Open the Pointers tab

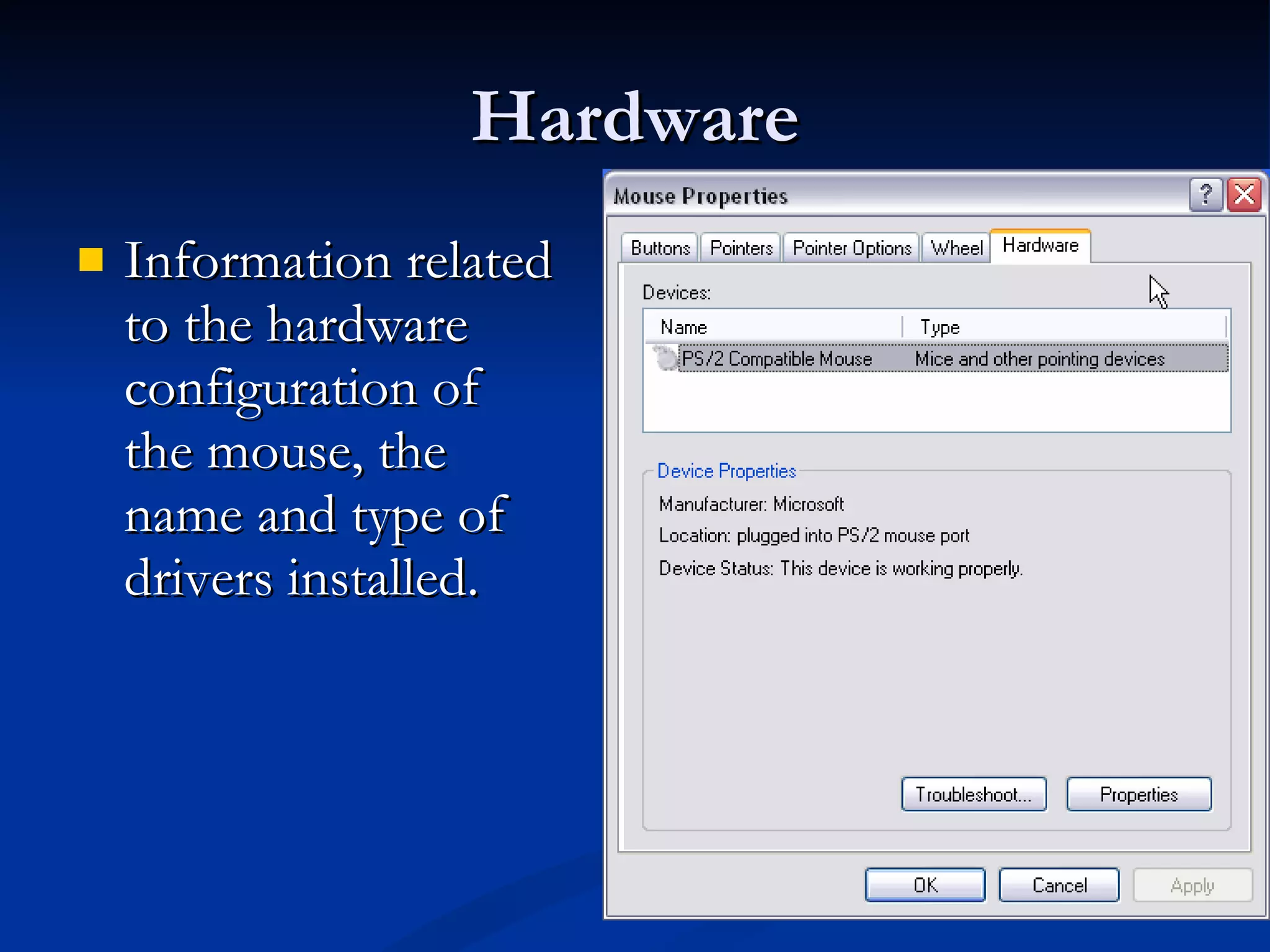[x=741, y=248]
